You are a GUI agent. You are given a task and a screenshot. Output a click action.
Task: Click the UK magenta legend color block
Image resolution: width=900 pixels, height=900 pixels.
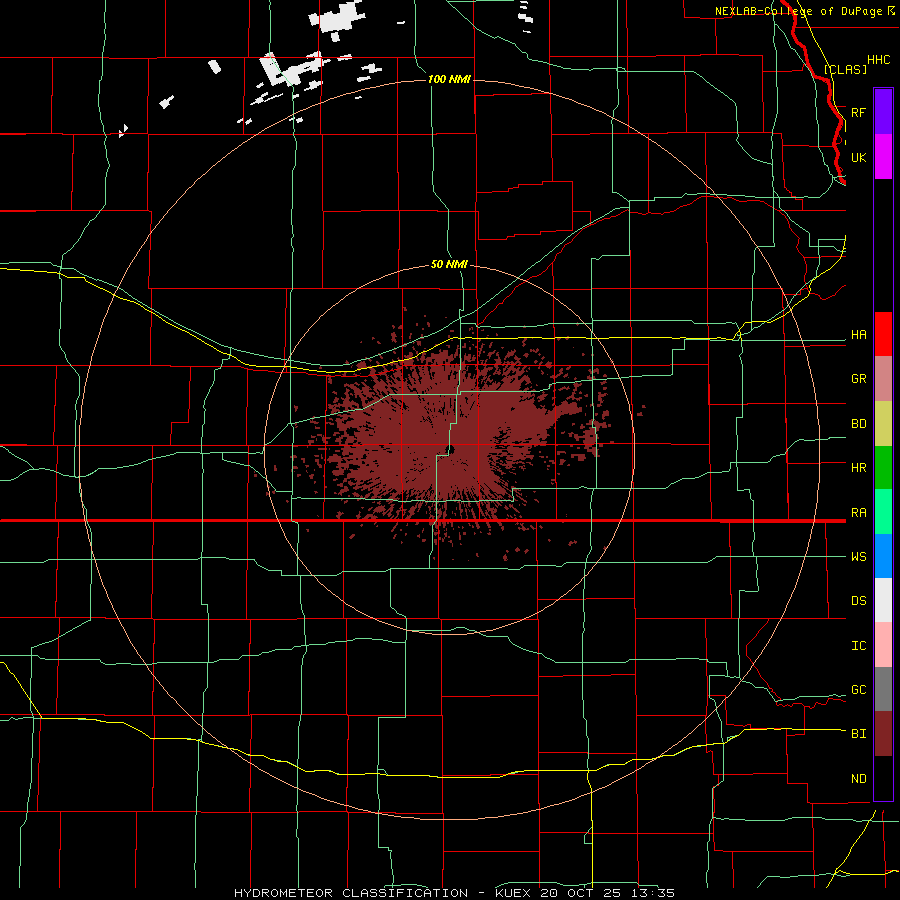point(883,157)
